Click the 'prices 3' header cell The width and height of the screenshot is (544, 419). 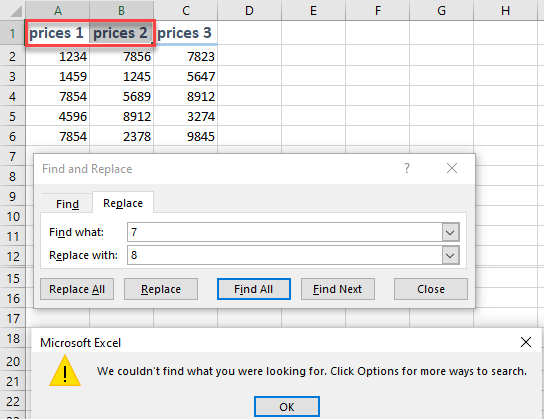click(x=186, y=33)
